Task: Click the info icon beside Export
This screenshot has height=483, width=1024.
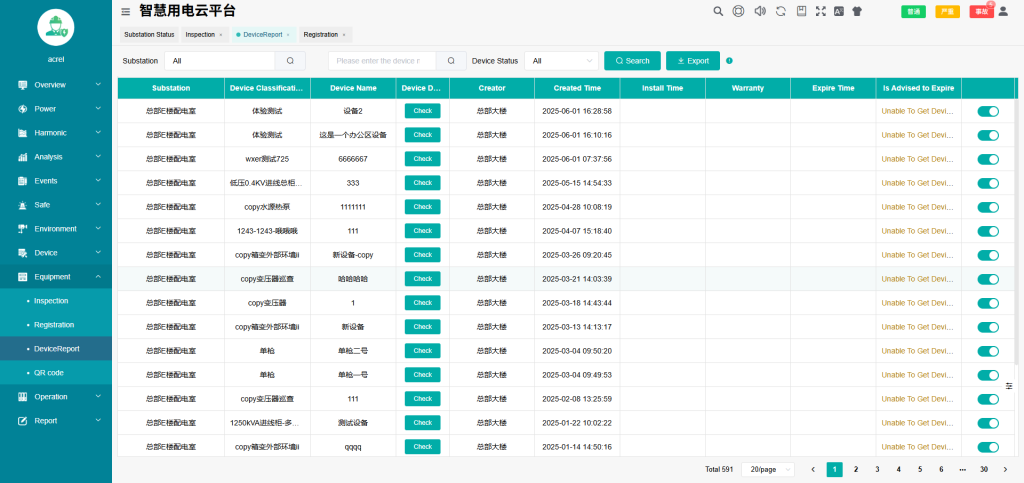Action: click(729, 61)
